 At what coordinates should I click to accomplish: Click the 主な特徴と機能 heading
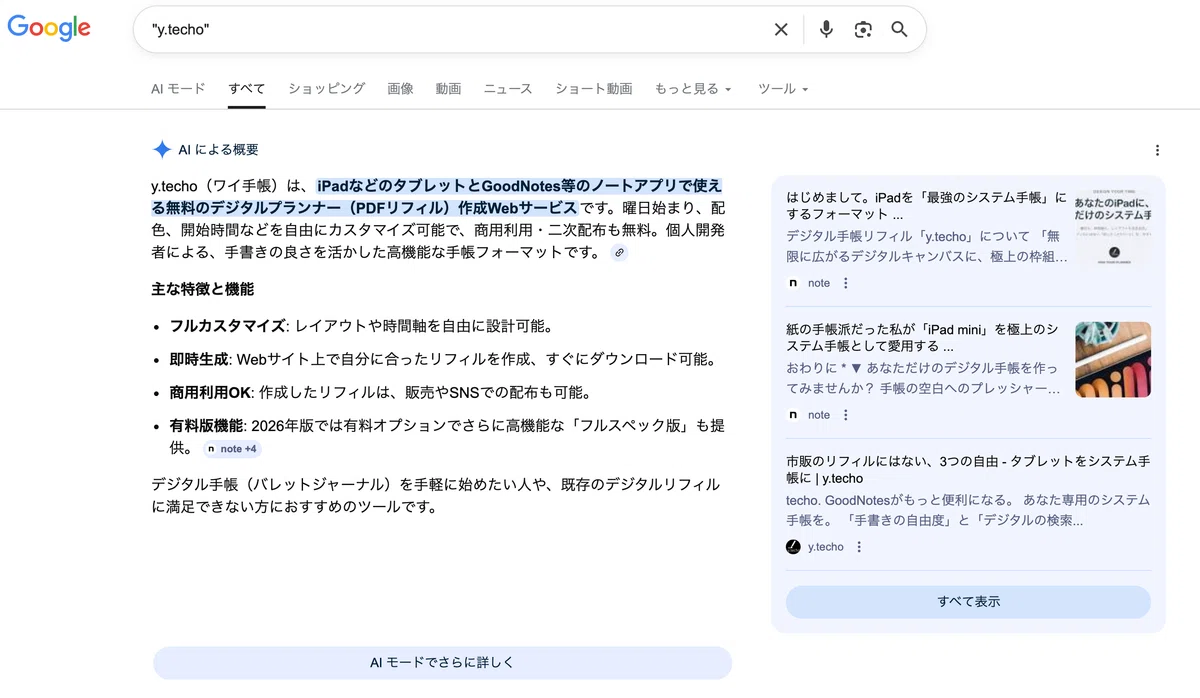click(203, 289)
